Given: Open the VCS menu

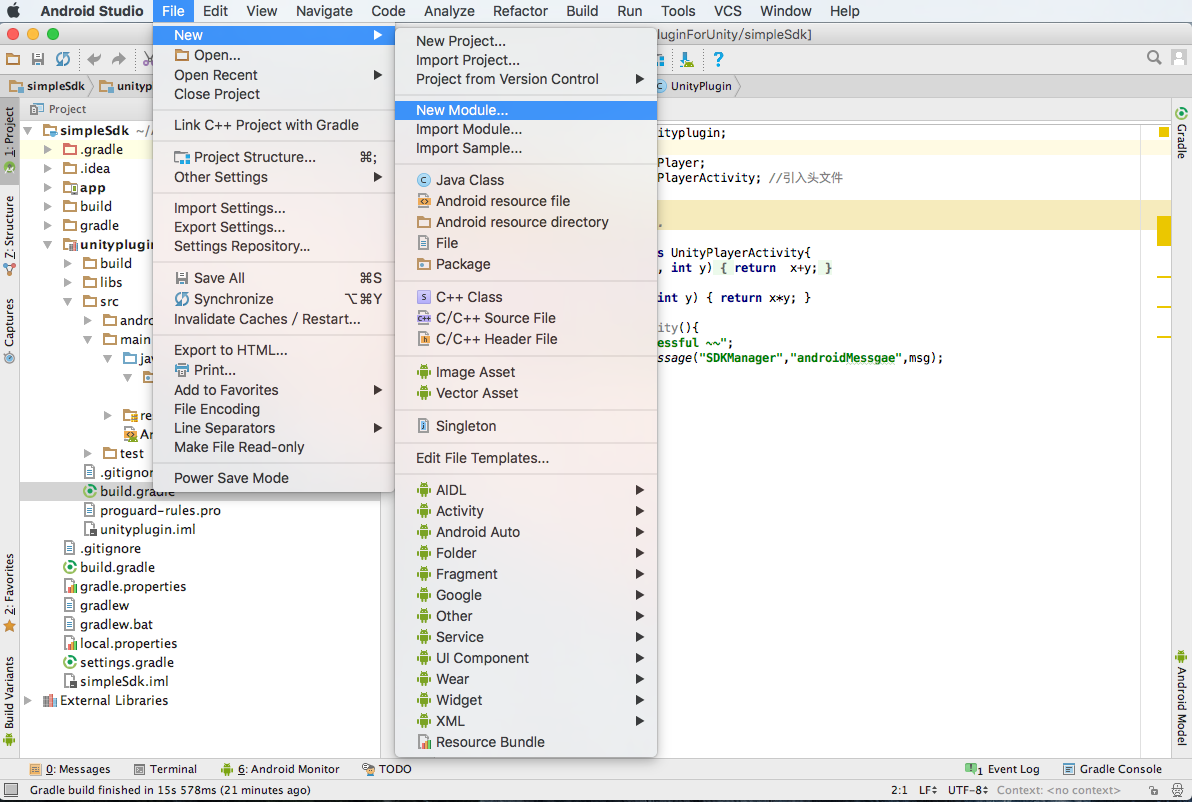Looking at the screenshot, I should 728,11.
